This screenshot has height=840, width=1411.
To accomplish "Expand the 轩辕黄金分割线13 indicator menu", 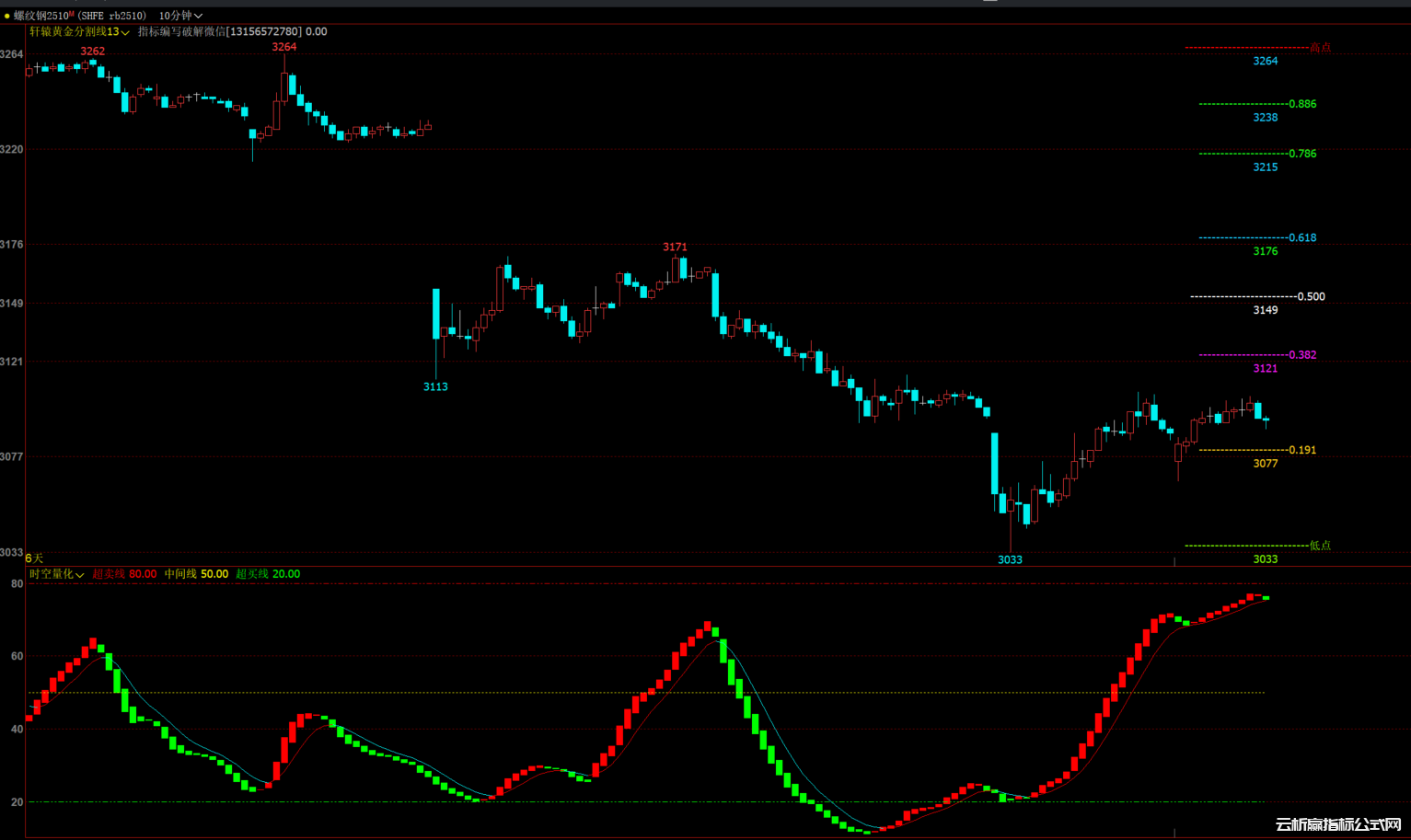I will pos(80,32).
